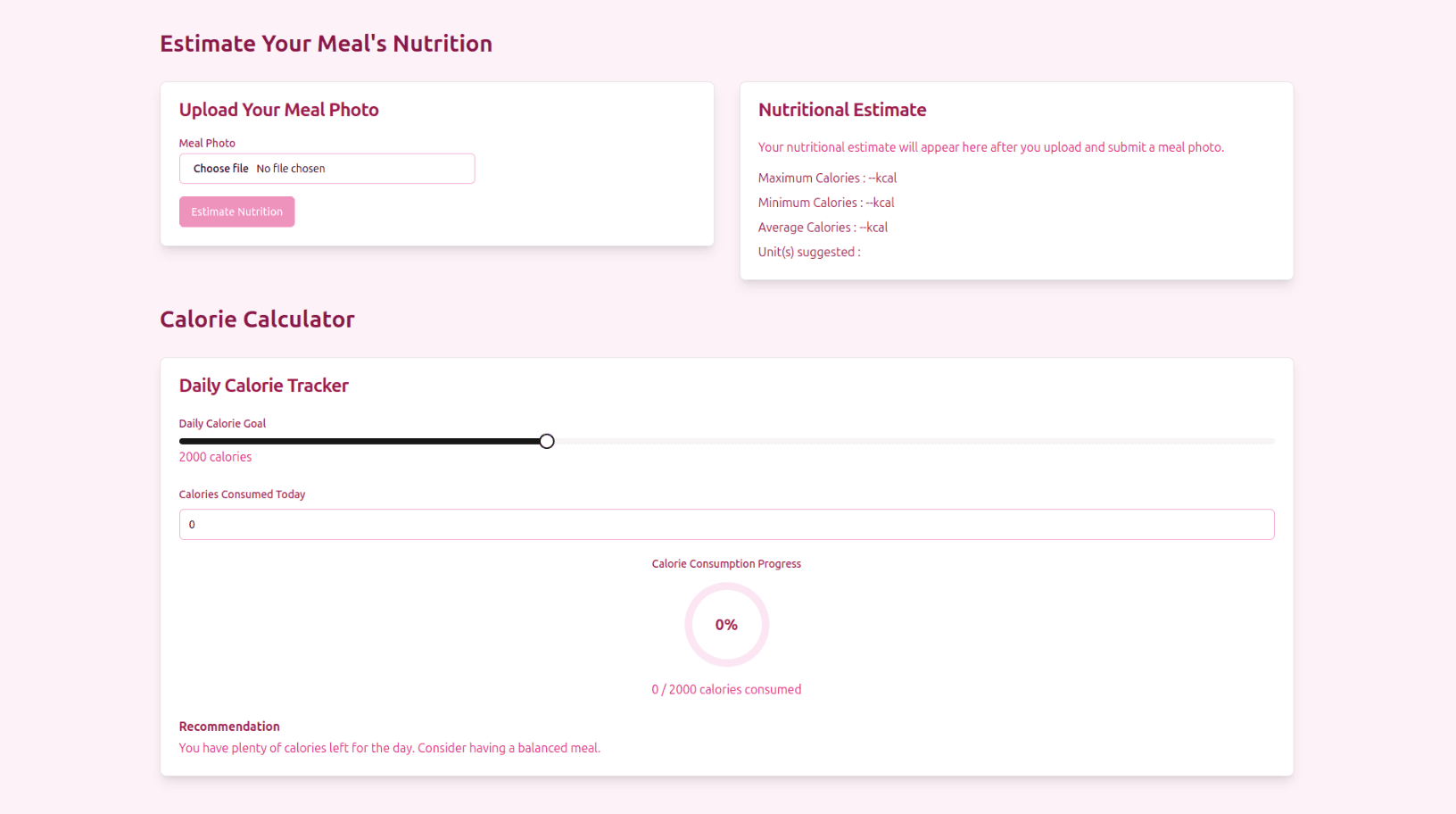
Task: Focus the Calories Consumed Today input field
Action: (x=726, y=525)
